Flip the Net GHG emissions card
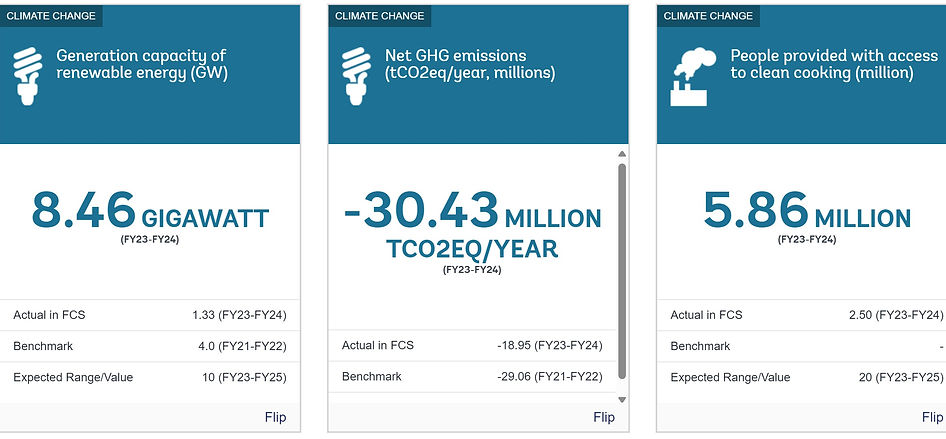The height and width of the screenshot is (439, 946). coord(604,417)
